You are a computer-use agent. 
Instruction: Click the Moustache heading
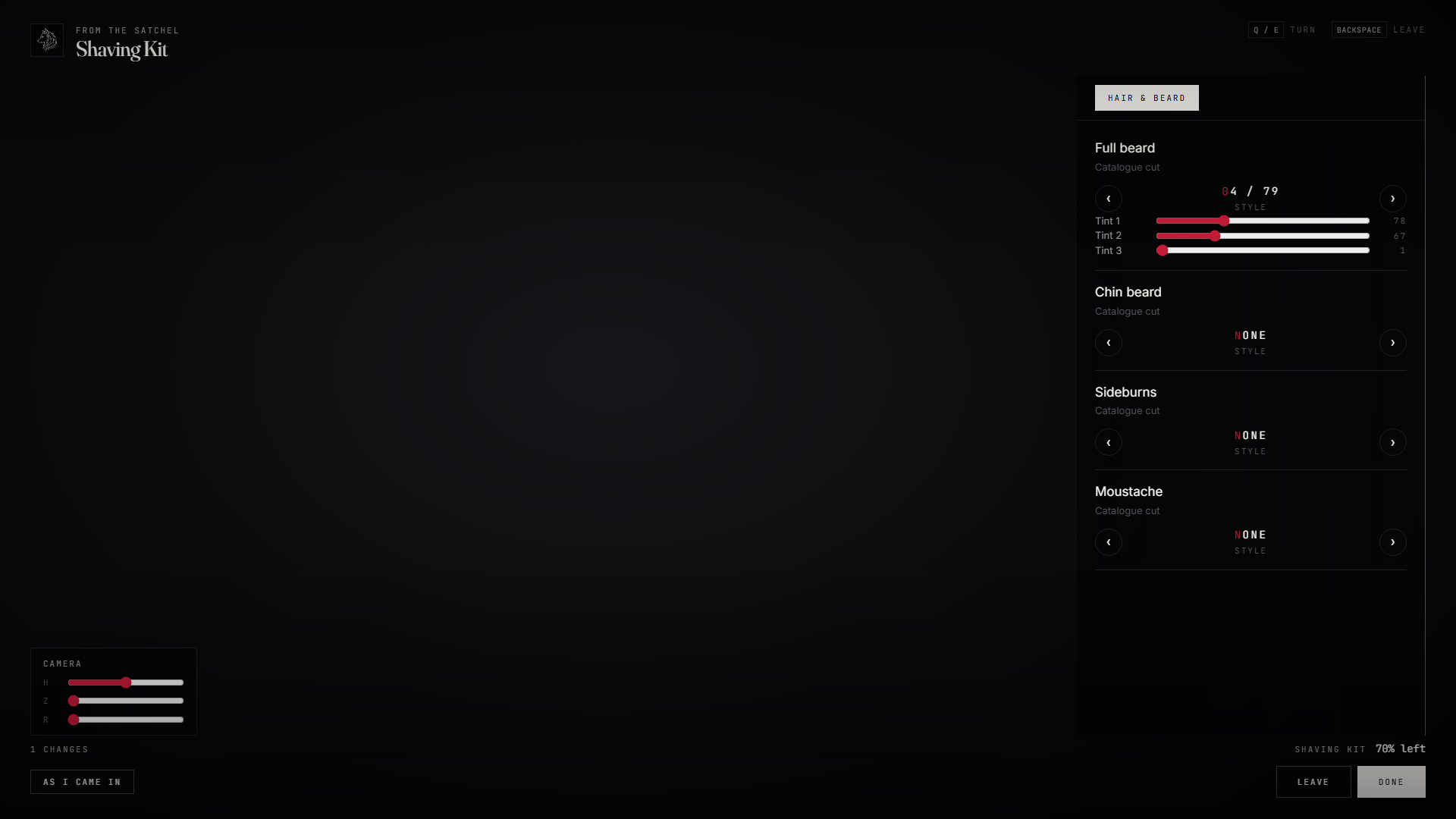1128,491
